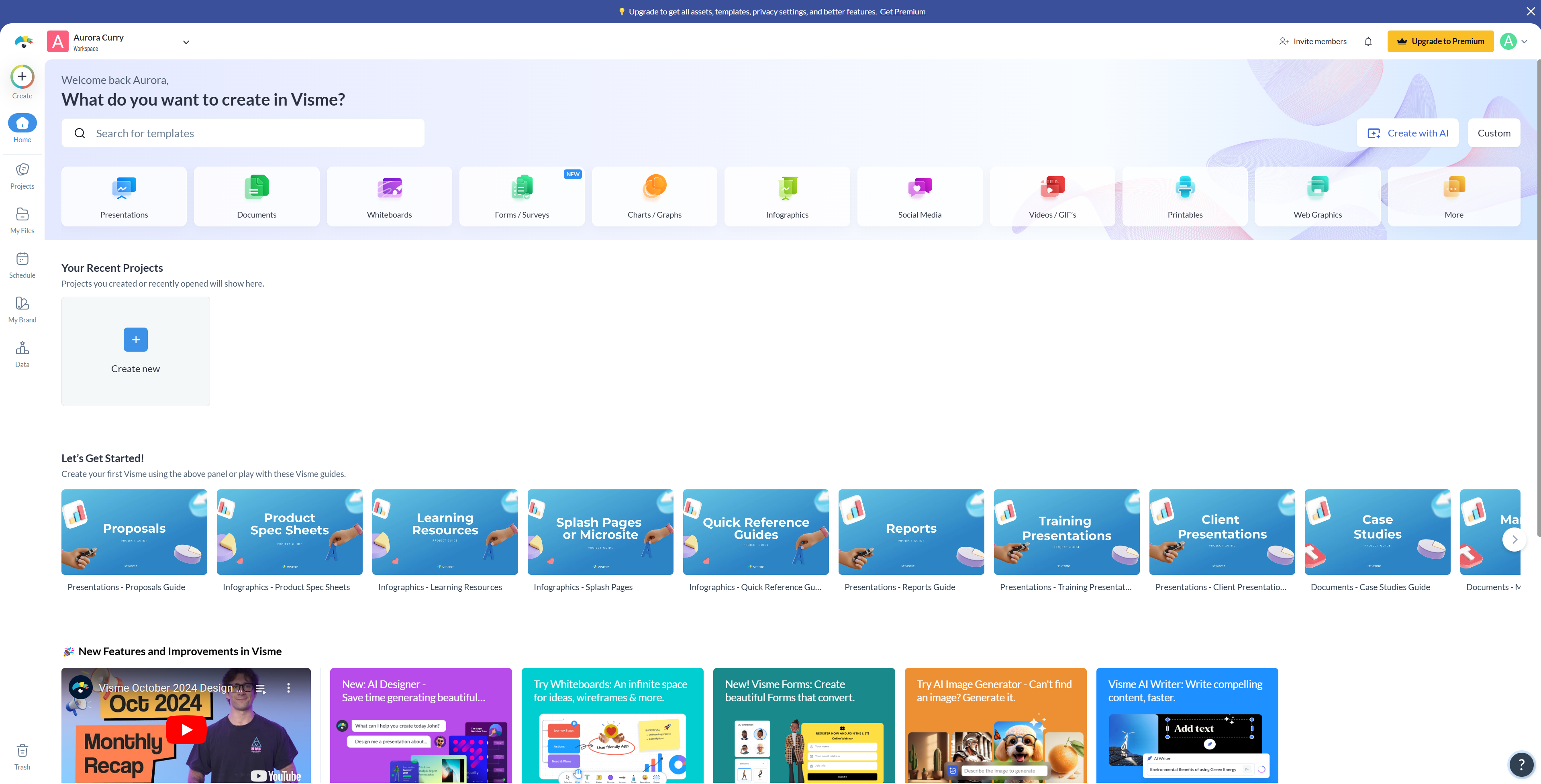Image resolution: width=1541 pixels, height=784 pixels.
Task: Open the Client Presentations guide
Action: pyautogui.click(x=1222, y=532)
